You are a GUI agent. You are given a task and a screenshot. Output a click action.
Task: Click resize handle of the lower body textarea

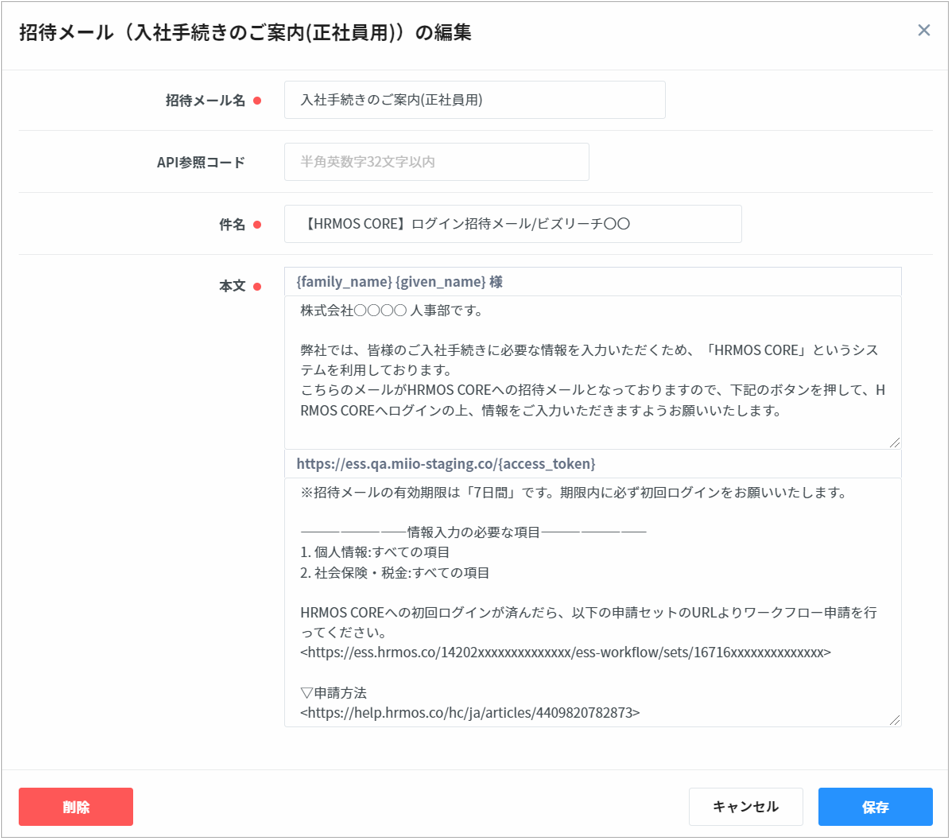tap(894, 720)
